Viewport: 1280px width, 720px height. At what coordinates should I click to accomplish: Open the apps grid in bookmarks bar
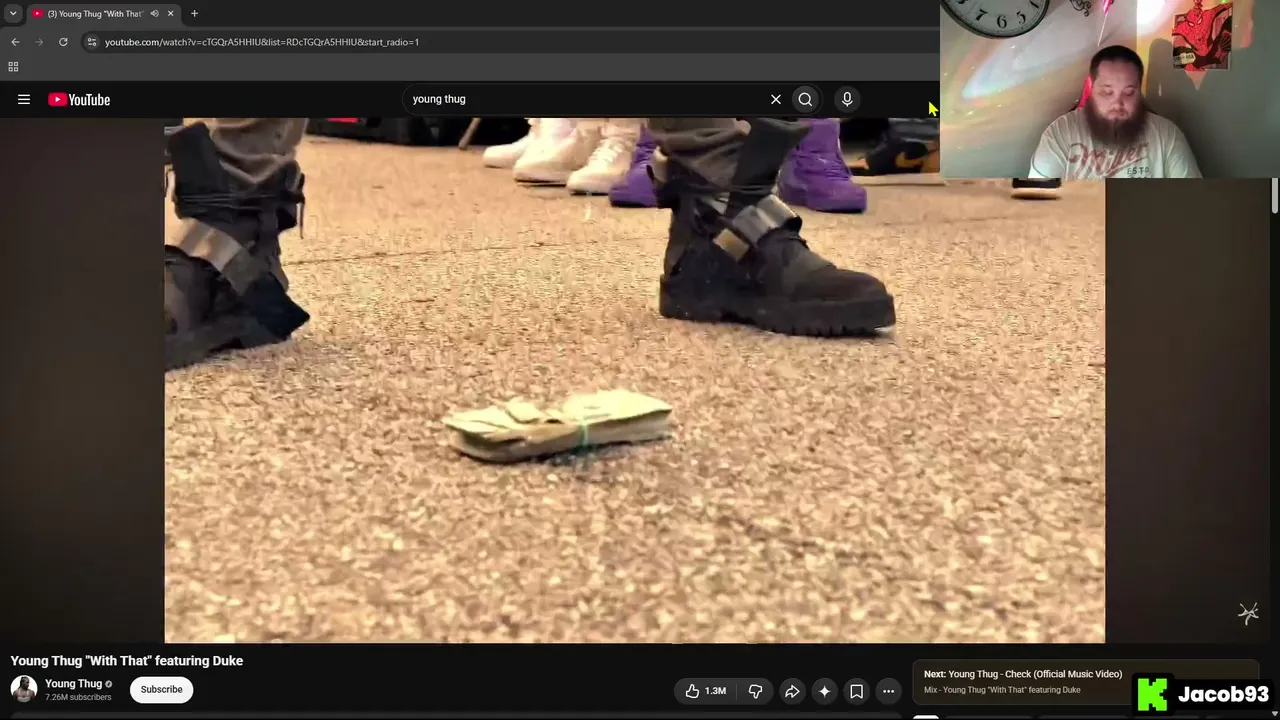tap(13, 67)
